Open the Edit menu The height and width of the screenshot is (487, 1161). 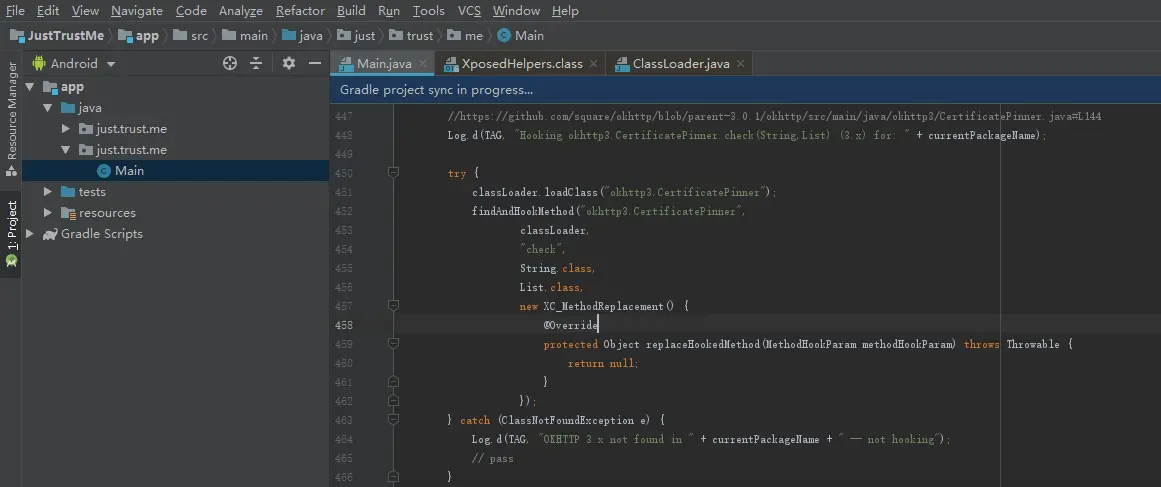click(48, 11)
